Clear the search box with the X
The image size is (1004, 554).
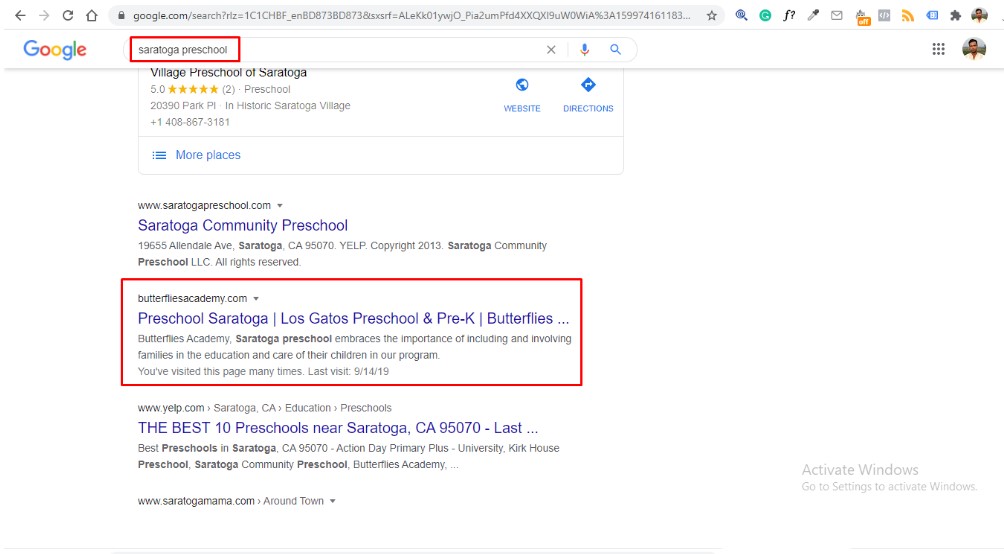(x=551, y=50)
